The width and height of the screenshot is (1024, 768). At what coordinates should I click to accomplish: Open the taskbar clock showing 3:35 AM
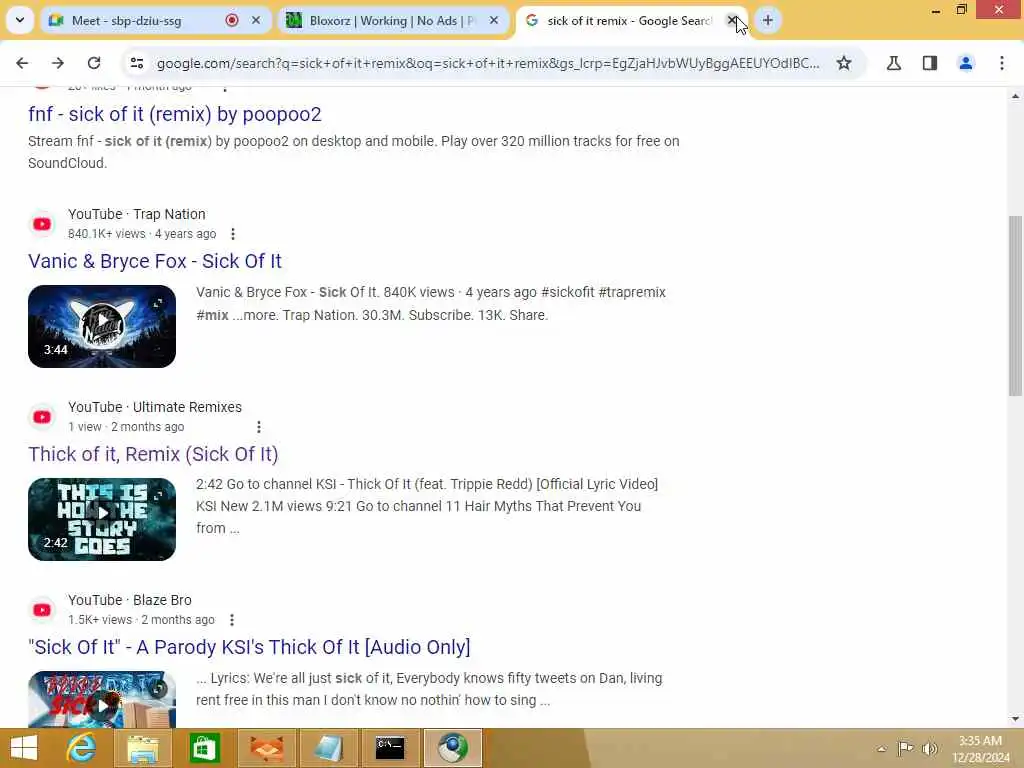980,749
